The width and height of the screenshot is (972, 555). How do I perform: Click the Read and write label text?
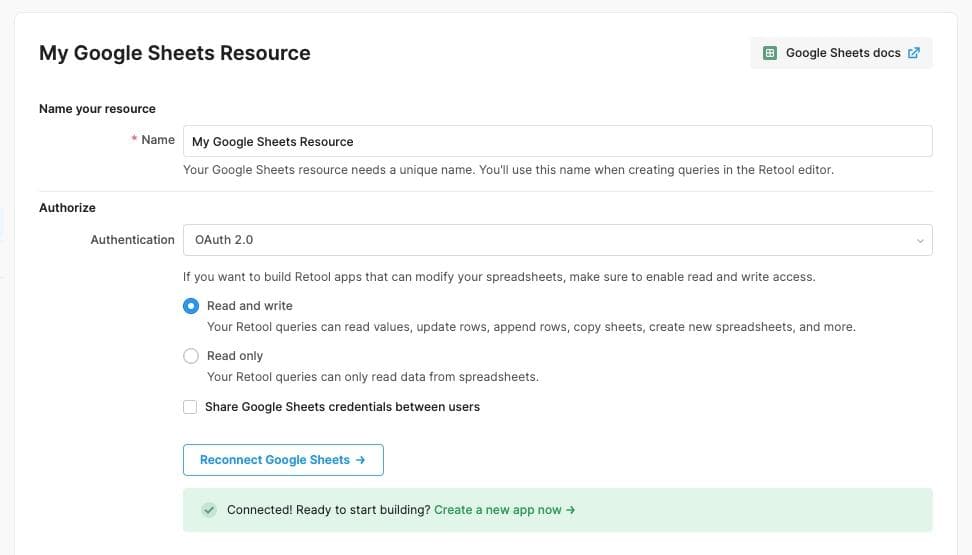250,306
